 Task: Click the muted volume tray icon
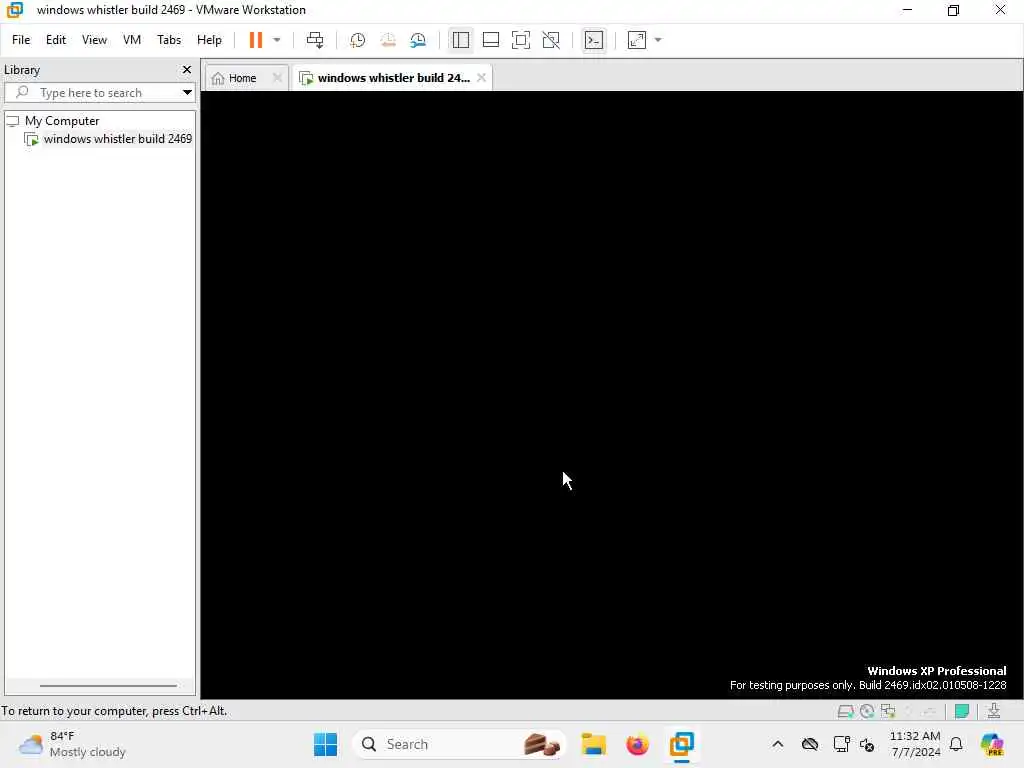867,744
